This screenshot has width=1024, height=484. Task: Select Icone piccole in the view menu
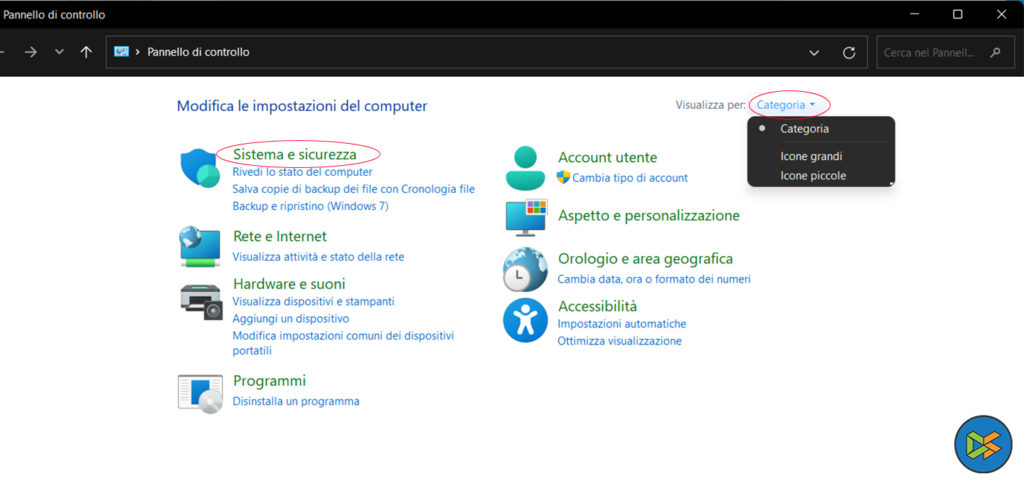pos(813,176)
